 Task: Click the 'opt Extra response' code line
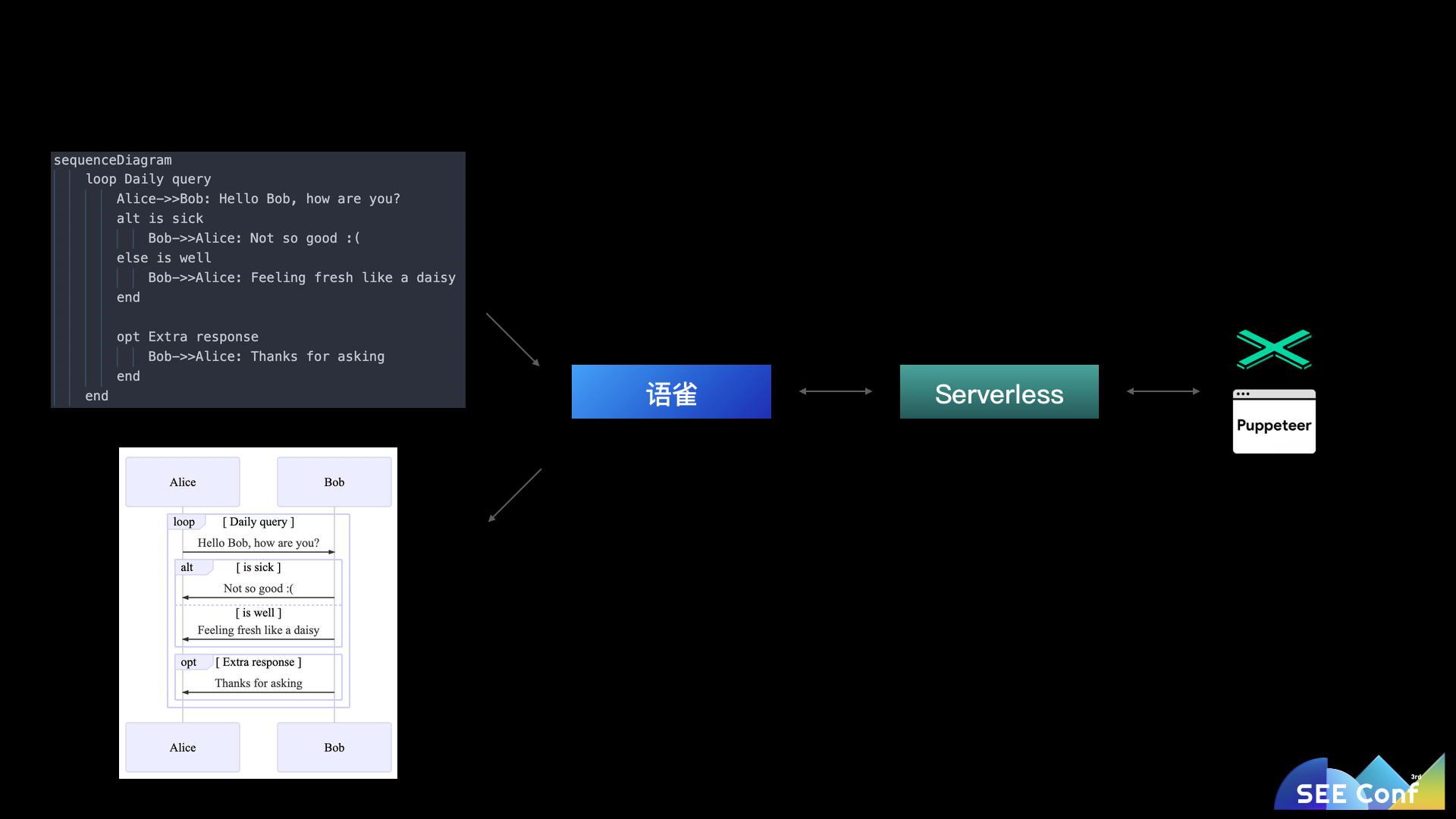click(x=187, y=337)
